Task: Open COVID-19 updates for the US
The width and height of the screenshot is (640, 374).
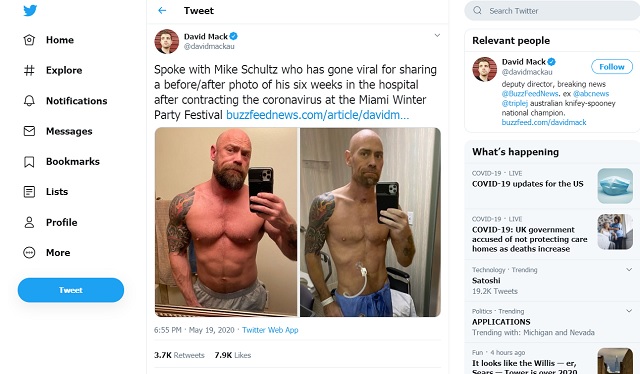Action: (527, 184)
